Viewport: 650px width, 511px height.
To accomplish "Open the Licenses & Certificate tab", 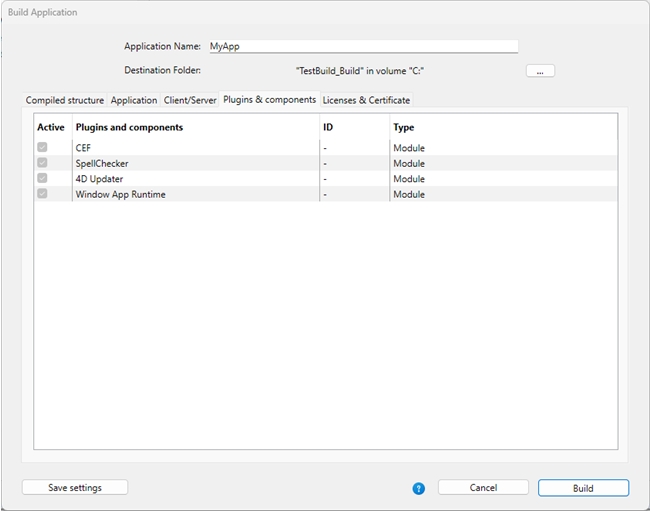I will pos(366,100).
